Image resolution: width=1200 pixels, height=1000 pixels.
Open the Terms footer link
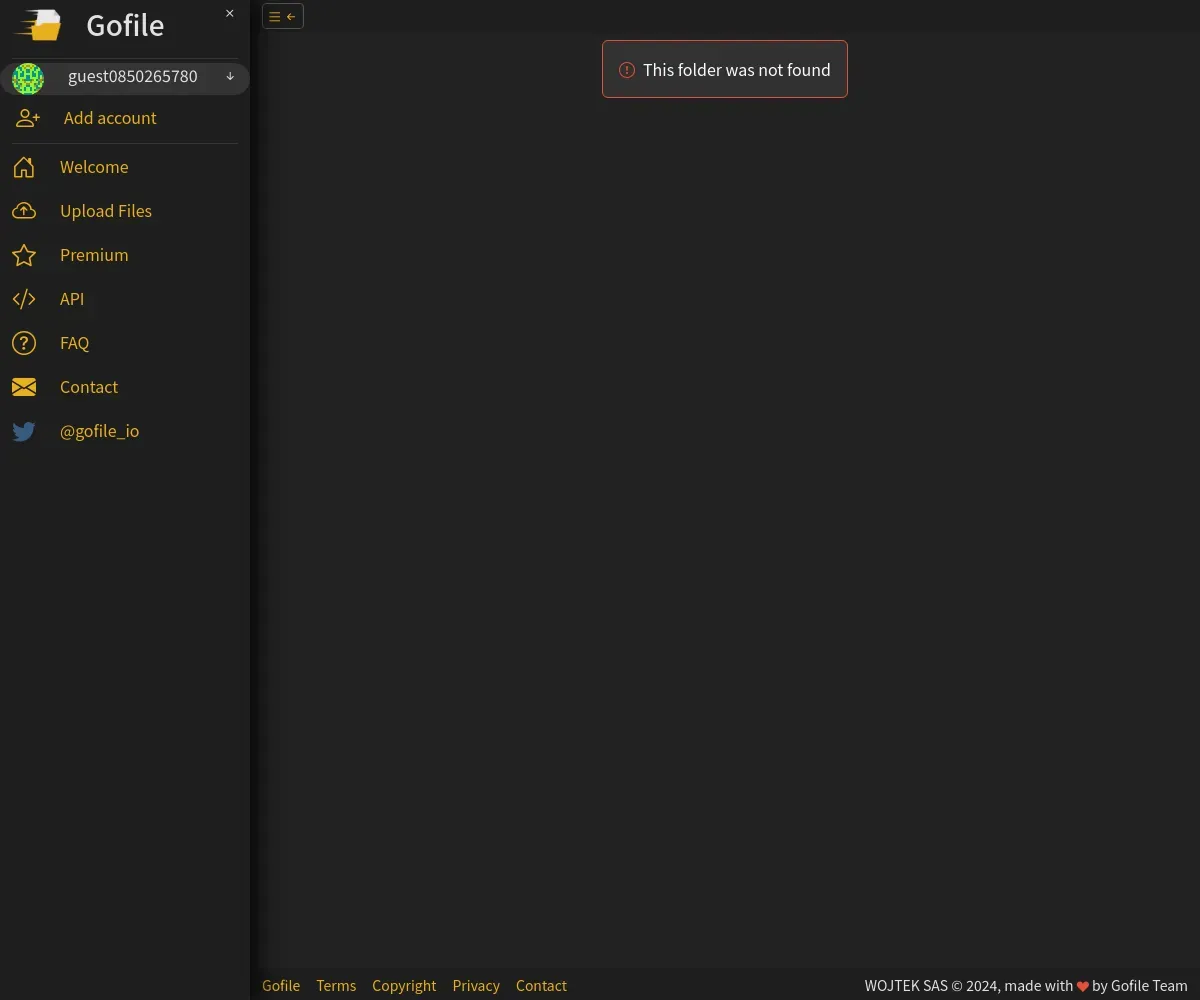click(x=336, y=986)
